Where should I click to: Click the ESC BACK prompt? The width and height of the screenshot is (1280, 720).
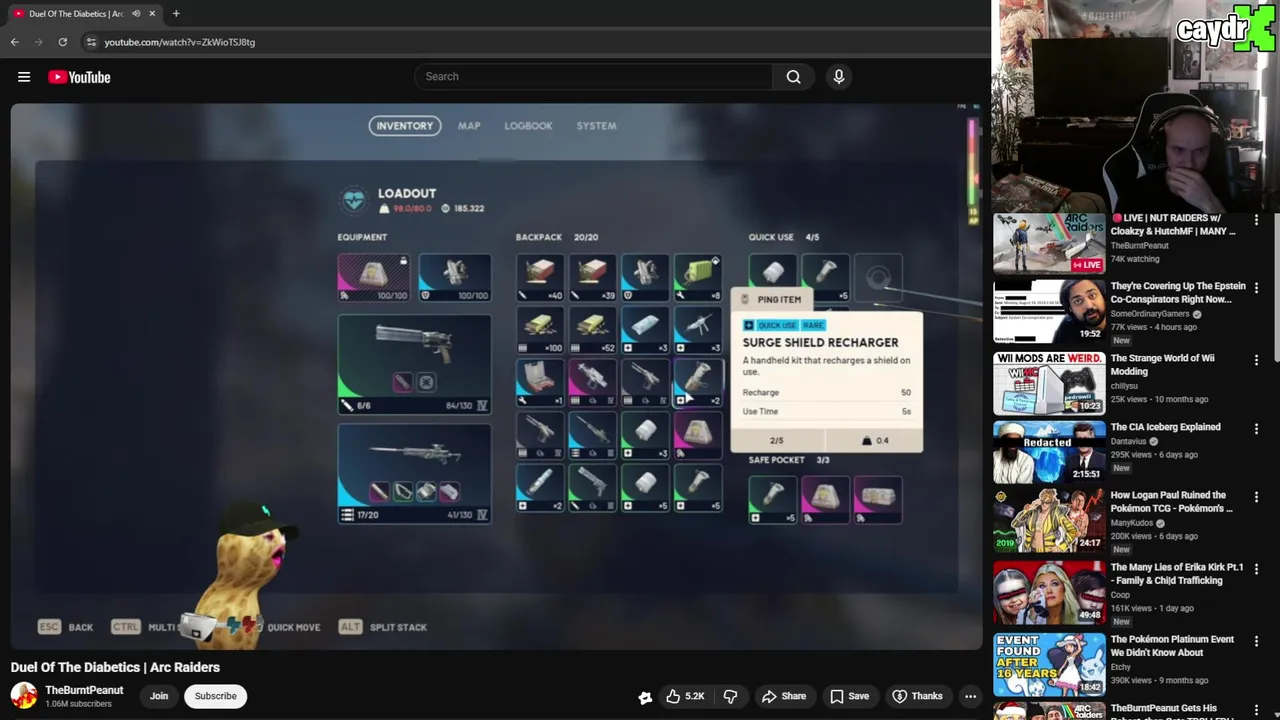coord(66,627)
